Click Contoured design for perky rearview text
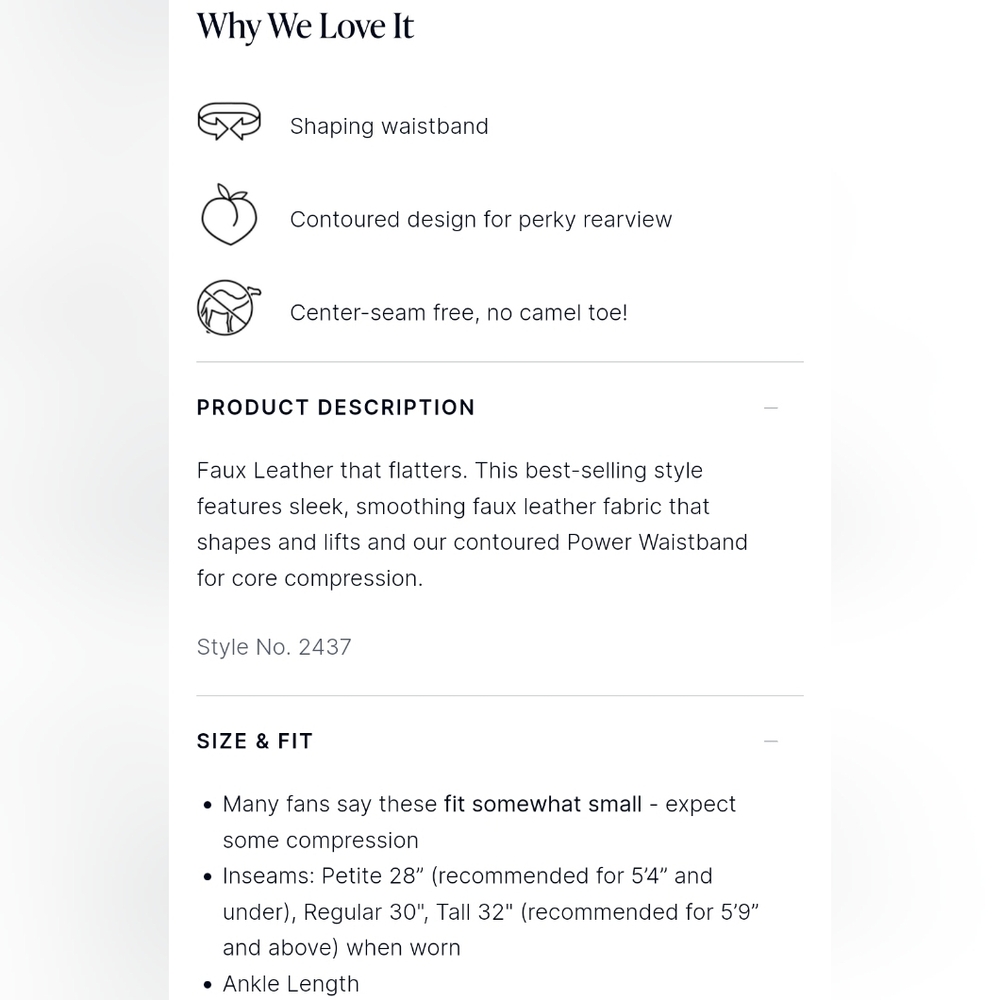Screen dimensions: 1000x1000 [x=481, y=219]
